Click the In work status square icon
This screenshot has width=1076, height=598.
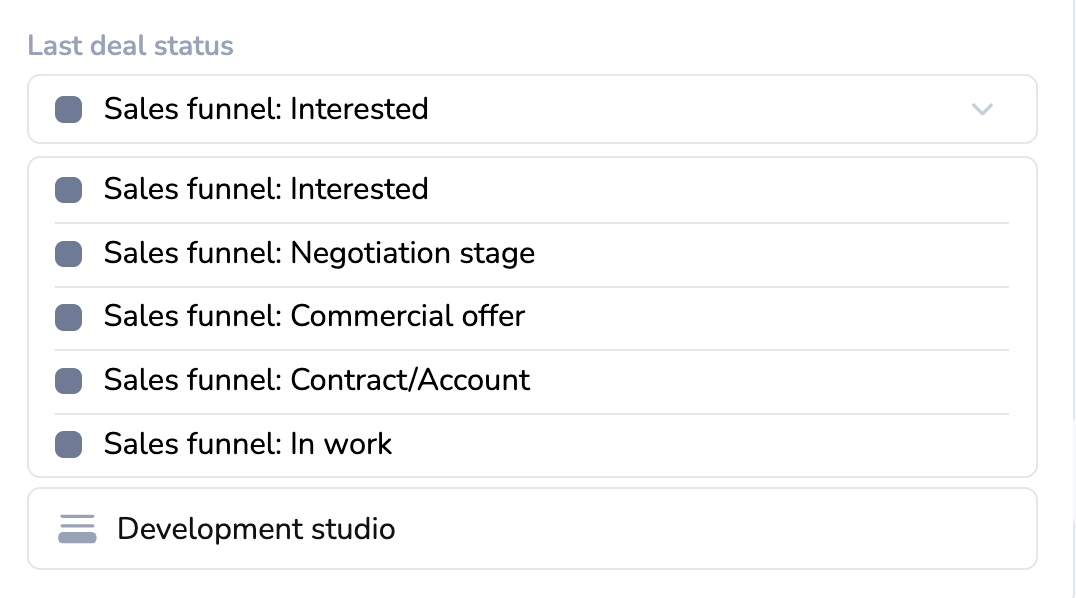(68, 444)
